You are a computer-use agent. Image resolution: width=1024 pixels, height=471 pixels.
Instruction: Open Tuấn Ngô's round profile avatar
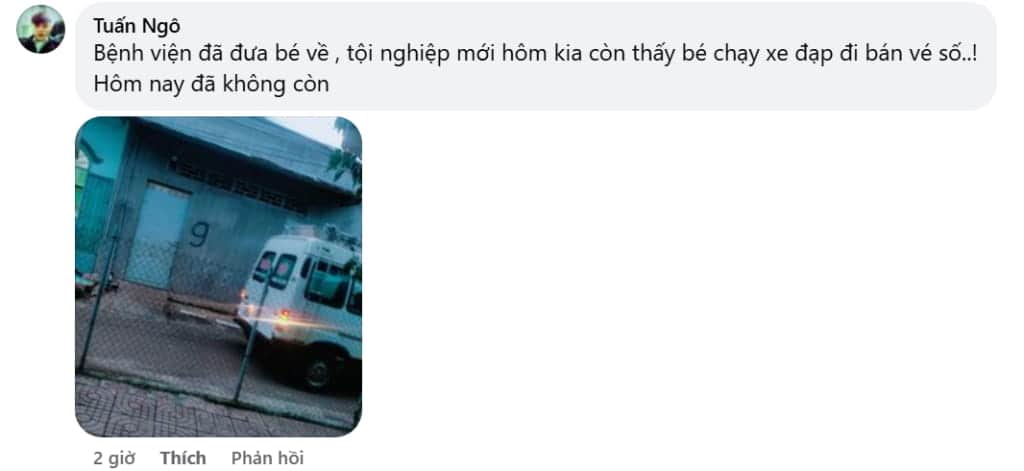40,29
